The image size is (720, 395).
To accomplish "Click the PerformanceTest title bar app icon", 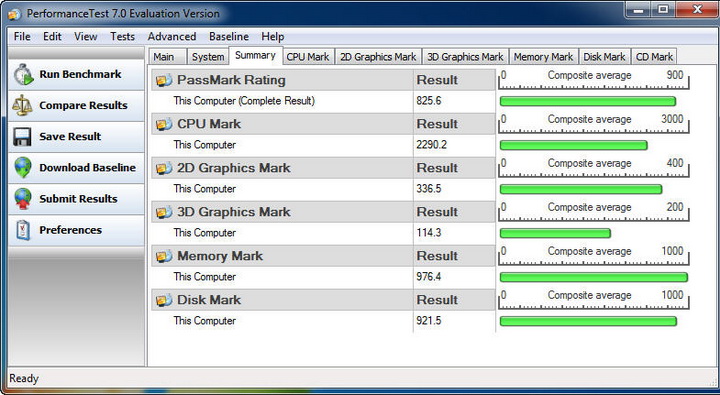I will [15, 14].
